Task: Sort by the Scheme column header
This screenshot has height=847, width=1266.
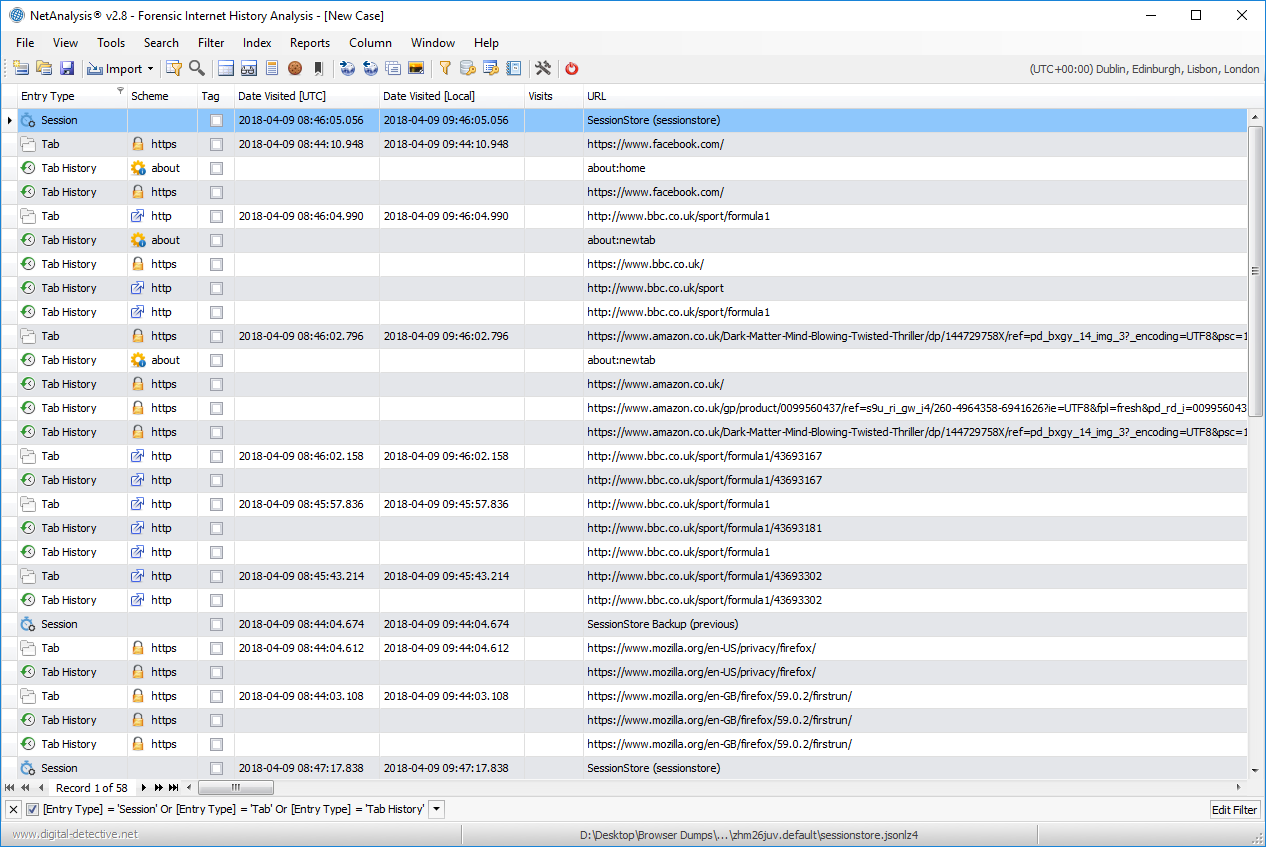Action: click(x=162, y=96)
